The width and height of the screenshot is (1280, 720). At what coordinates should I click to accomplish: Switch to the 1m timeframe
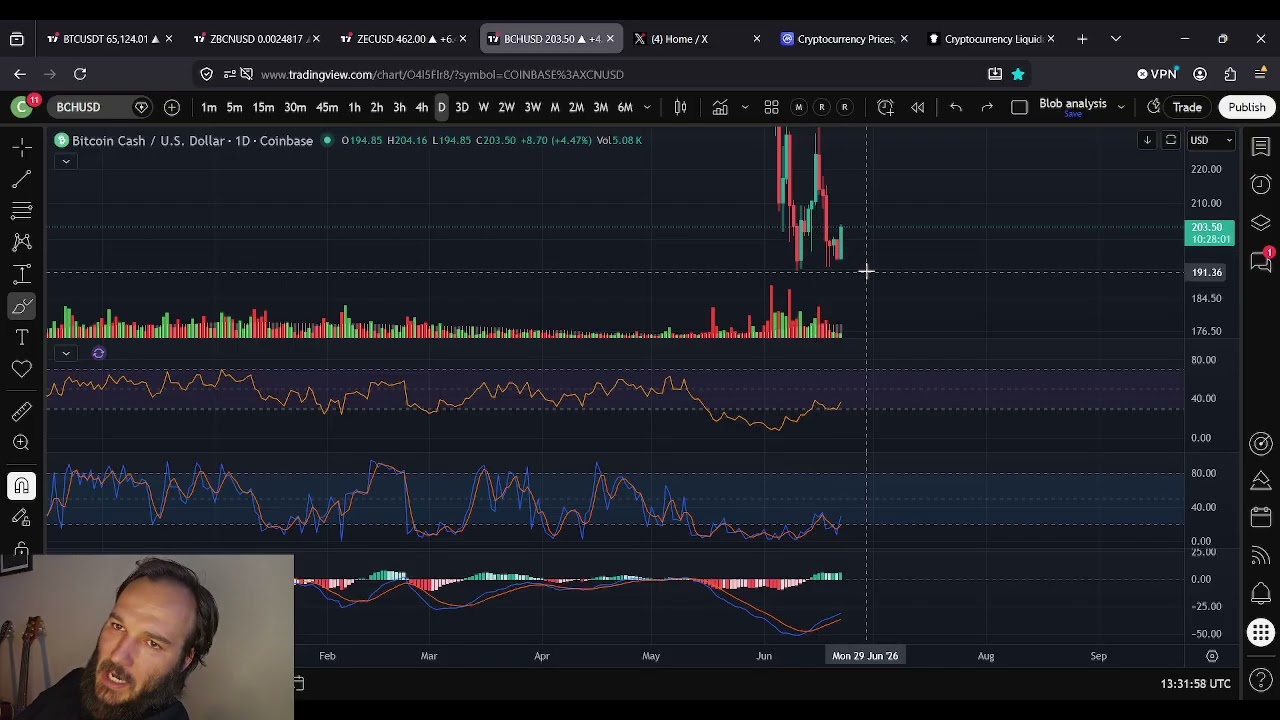point(209,107)
